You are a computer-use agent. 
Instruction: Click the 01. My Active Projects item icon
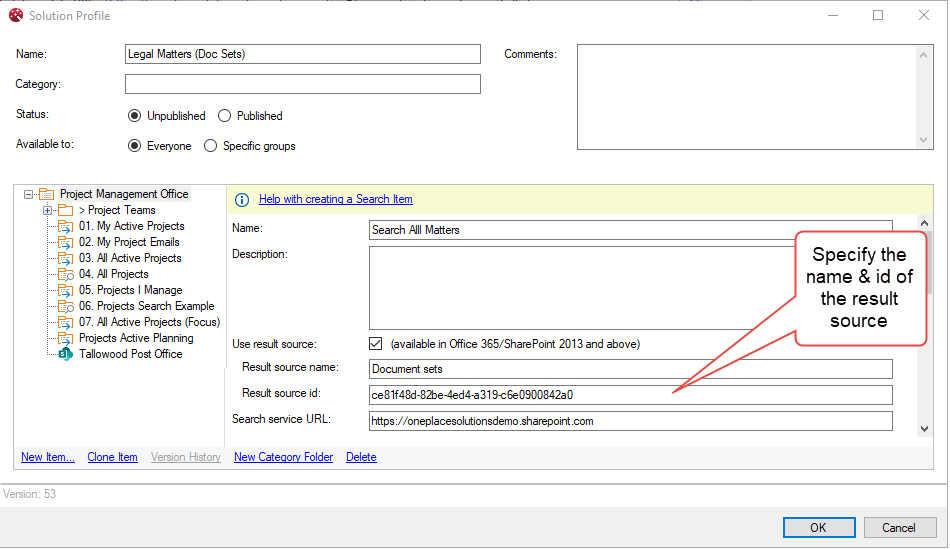65,226
